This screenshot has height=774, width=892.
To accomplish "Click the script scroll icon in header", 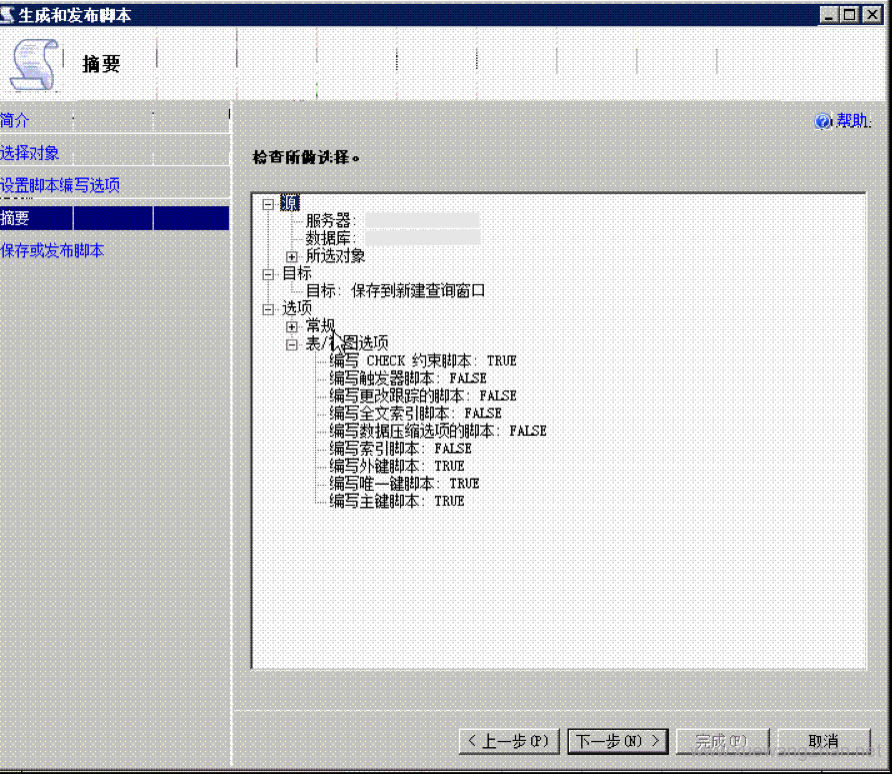I will (35, 63).
